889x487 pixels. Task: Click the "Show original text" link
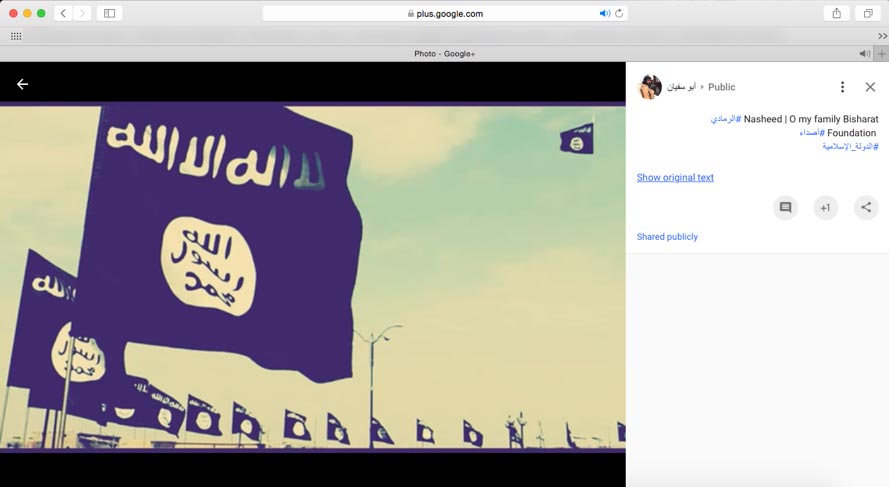click(x=675, y=178)
